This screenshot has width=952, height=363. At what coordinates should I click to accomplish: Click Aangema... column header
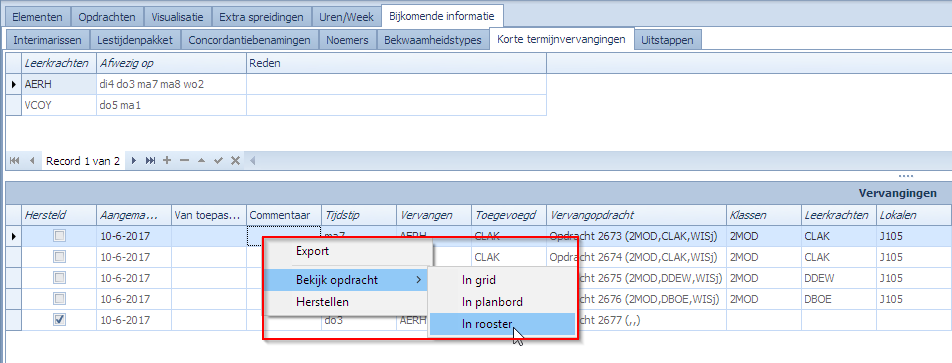pyautogui.click(x=134, y=215)
